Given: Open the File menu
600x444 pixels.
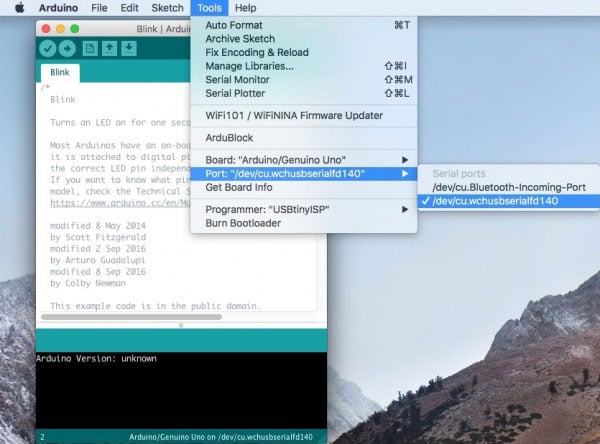Looking at the screenshot, I should pyautogui.click(x=99, y=8).
